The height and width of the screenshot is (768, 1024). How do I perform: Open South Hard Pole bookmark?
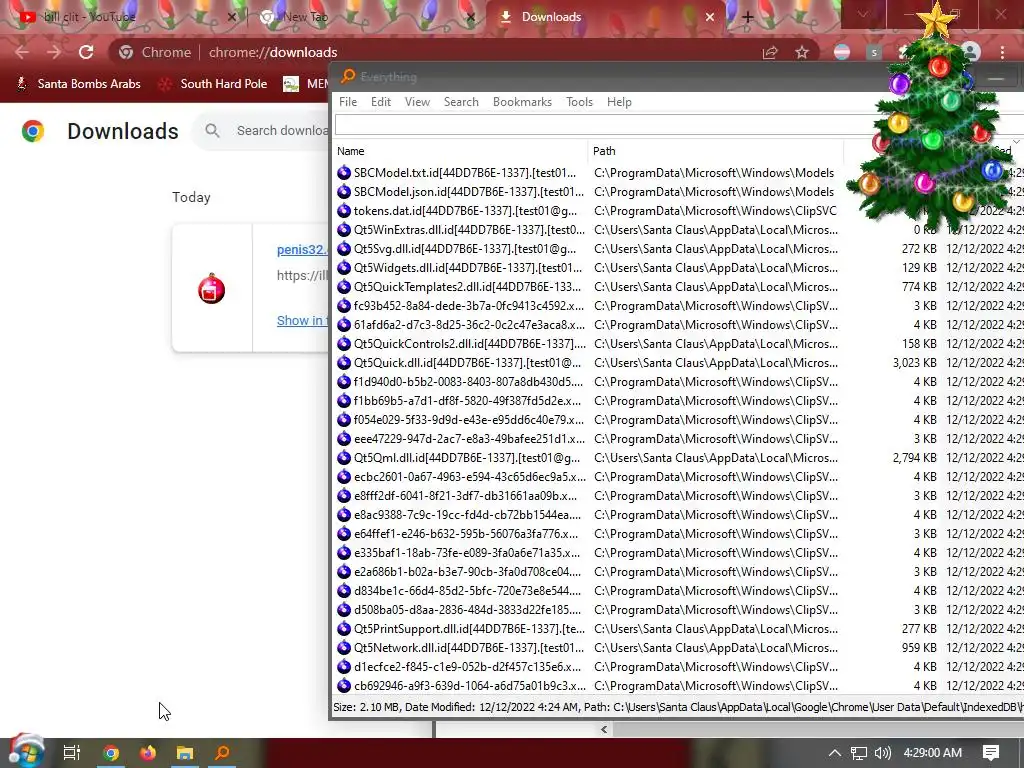click(x=213, y=84)
